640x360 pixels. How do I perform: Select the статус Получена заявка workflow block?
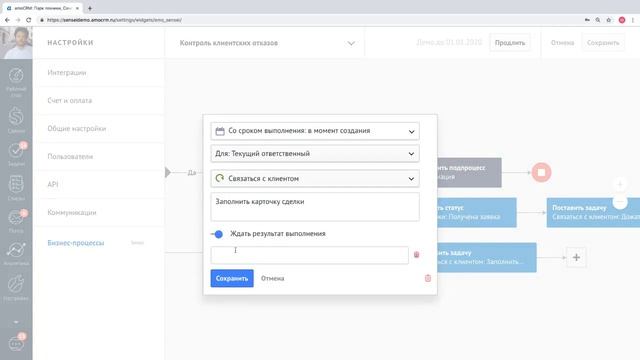(477, 213)
